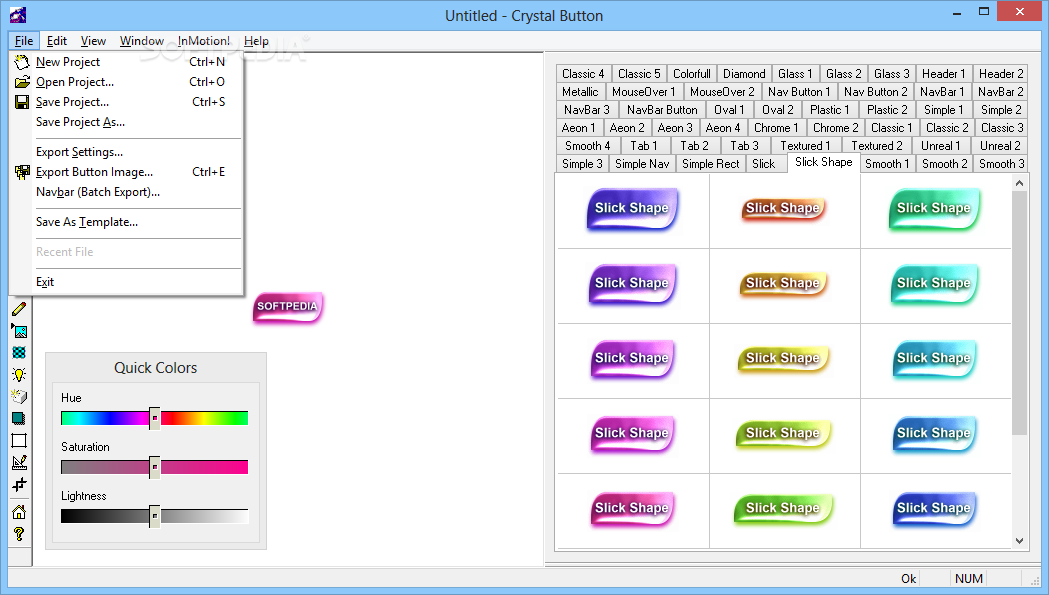Viewport: 1049px width, 595px height.
Task: Click the template list scroll down arrow
Action: click(1019, 541)
